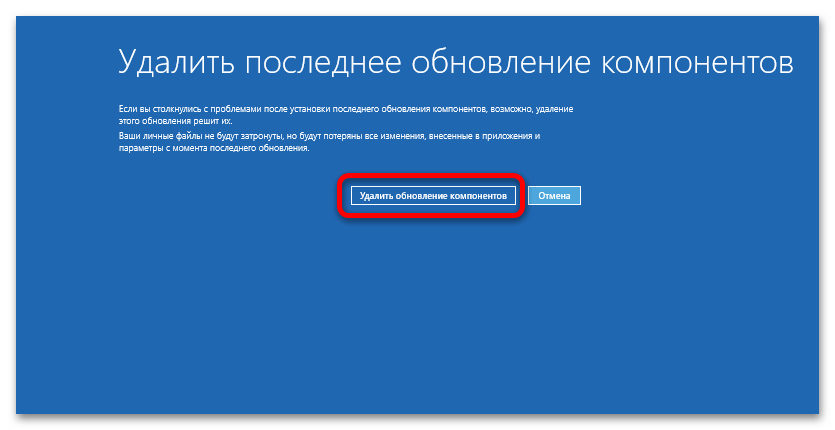Click the 'Удалить обновление компонентов' button
This screenshot has height=430, width=835.
point(433,196)
